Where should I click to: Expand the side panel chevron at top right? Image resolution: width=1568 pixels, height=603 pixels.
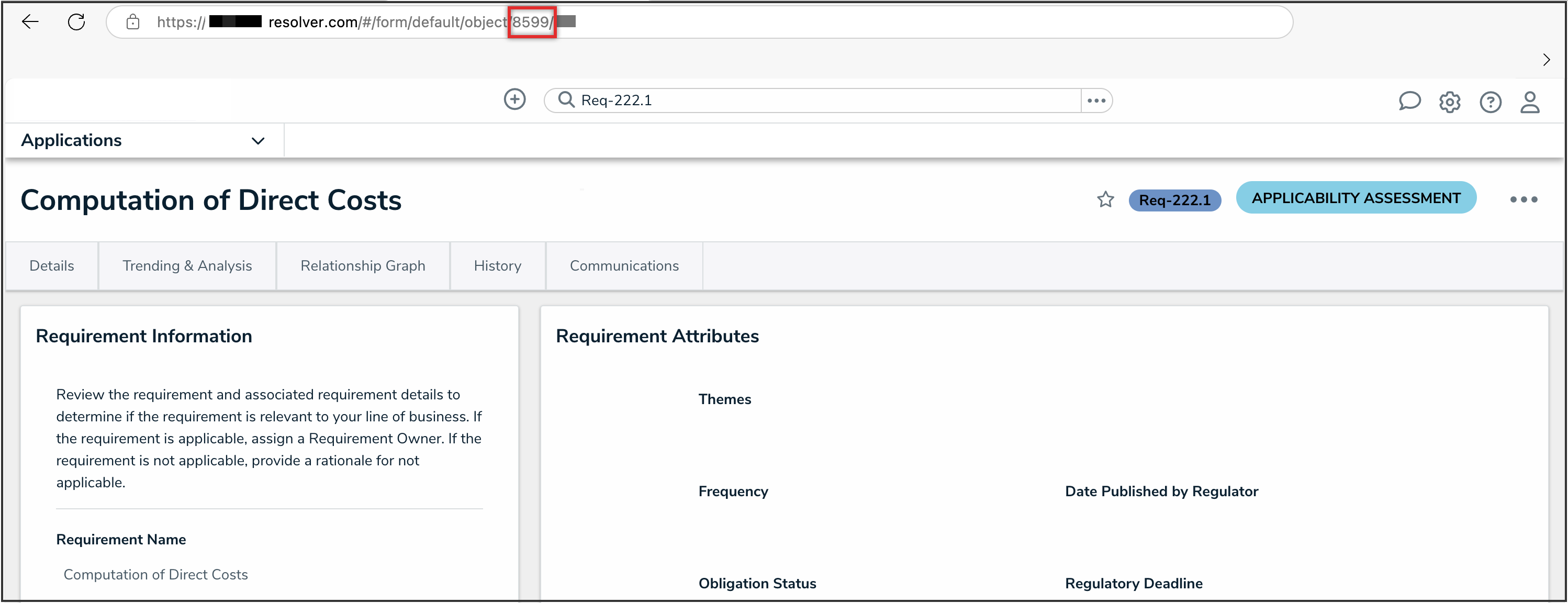pyautogui.click(x=1546, y=60)
